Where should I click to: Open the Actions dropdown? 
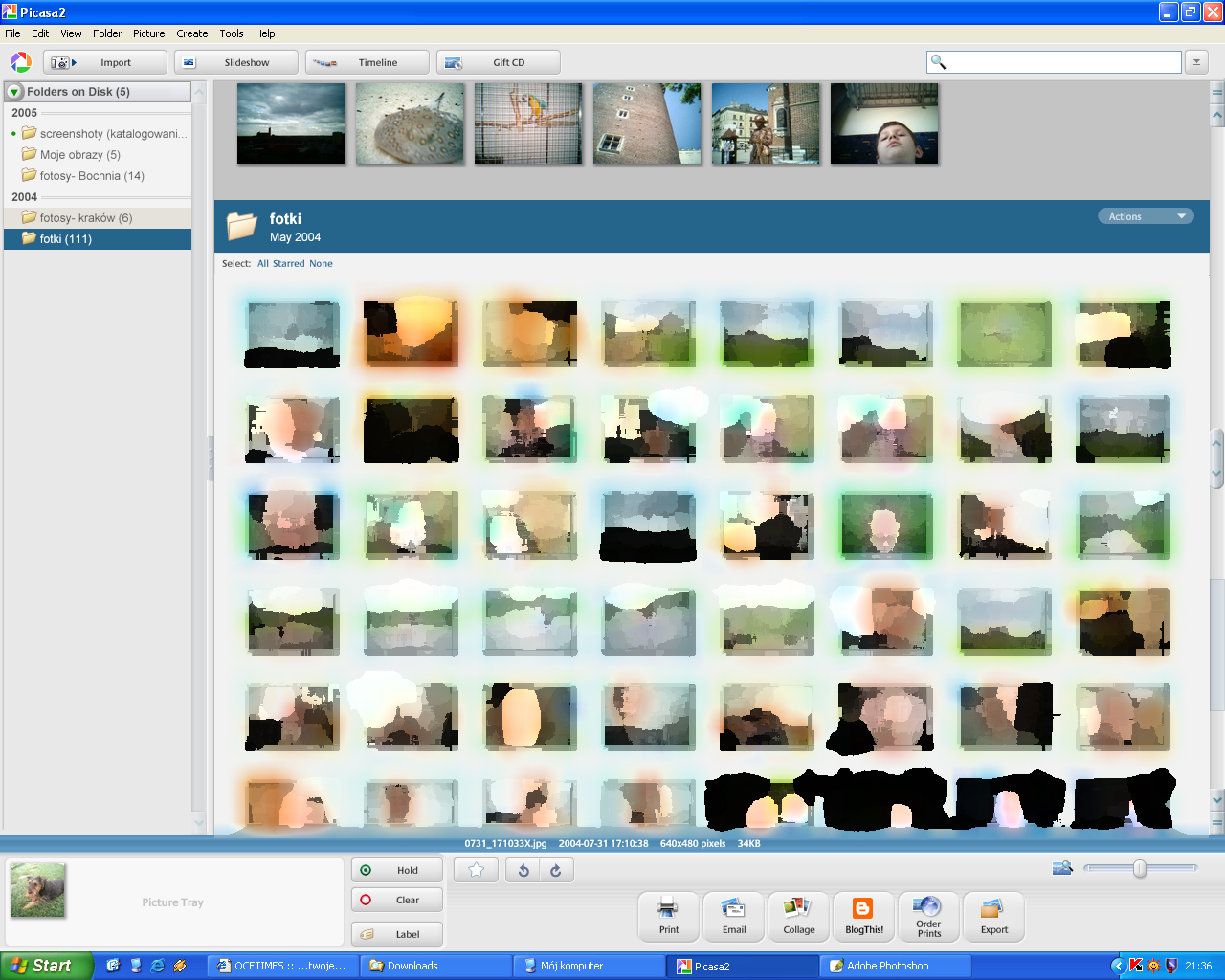[x=1146, y=216]
